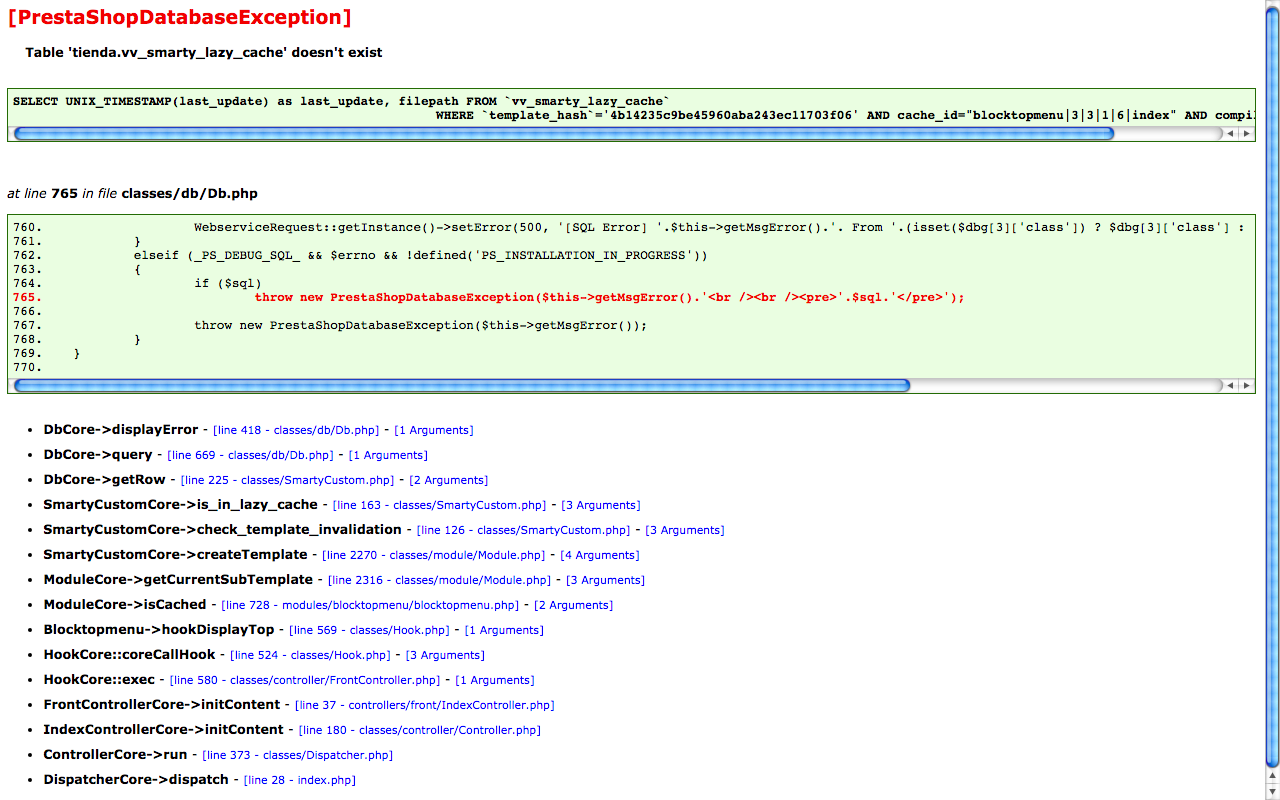The width and height of the screenshot is (1280, 800).
Task: Open the 'line 126 - classes/SmartyCustom.php' link
Action: tap(524, 530)
